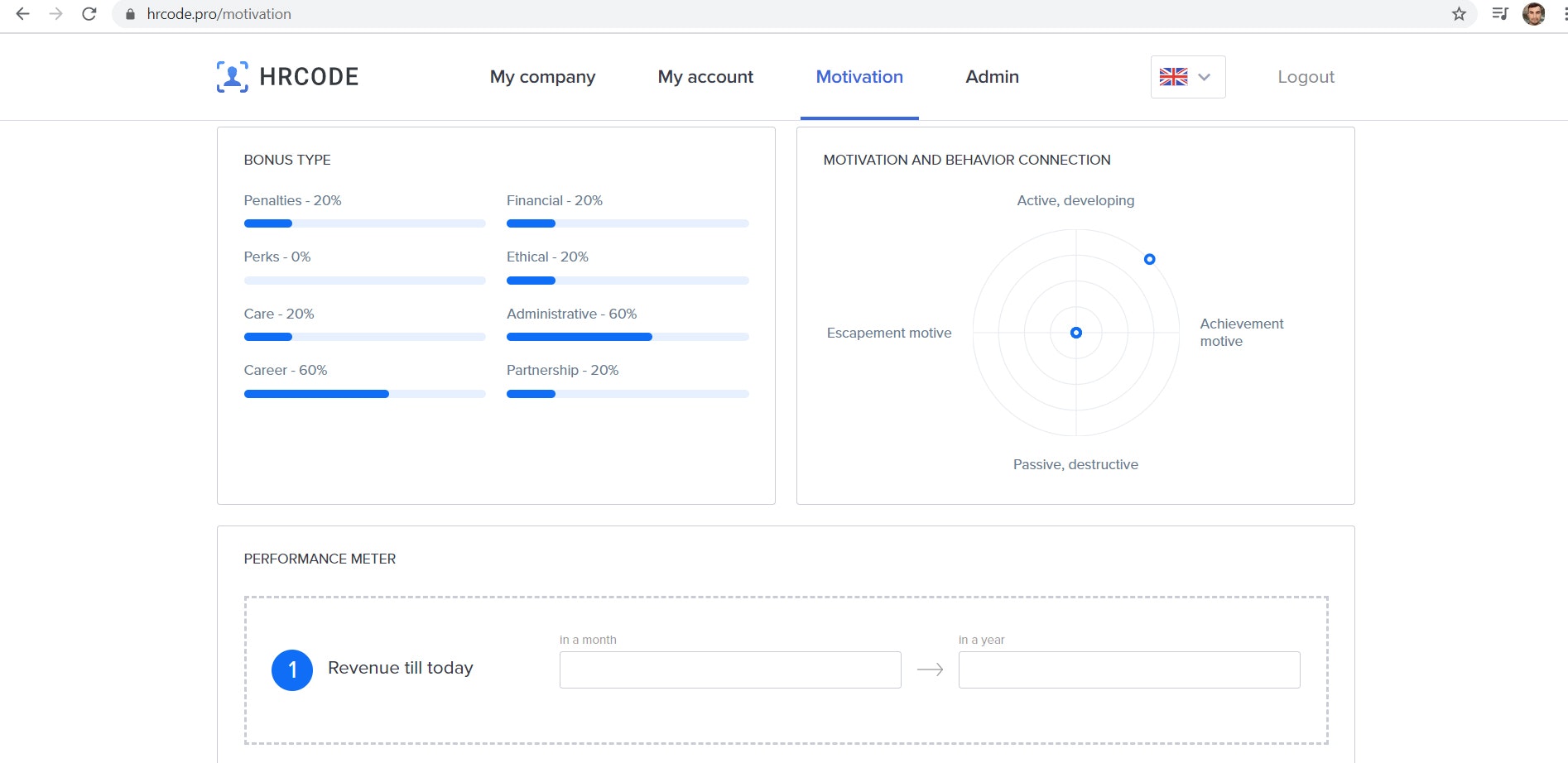Image resolution: width=1568 pixels, height=763 pixels.
Task: Click the bookmark star icon
Action: tap(1458, 14)
